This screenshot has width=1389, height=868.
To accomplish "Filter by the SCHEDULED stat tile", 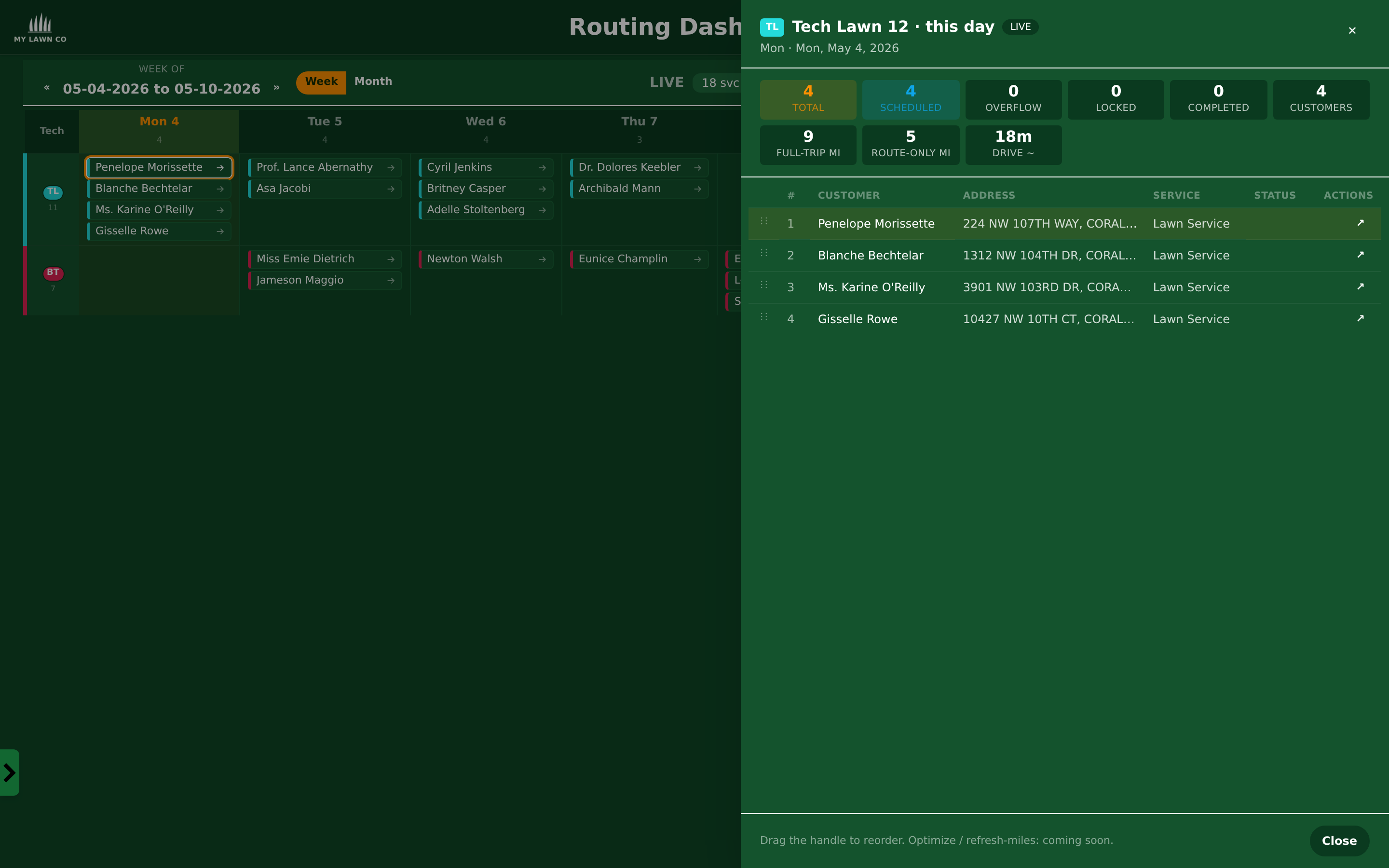I will [910, 99].
